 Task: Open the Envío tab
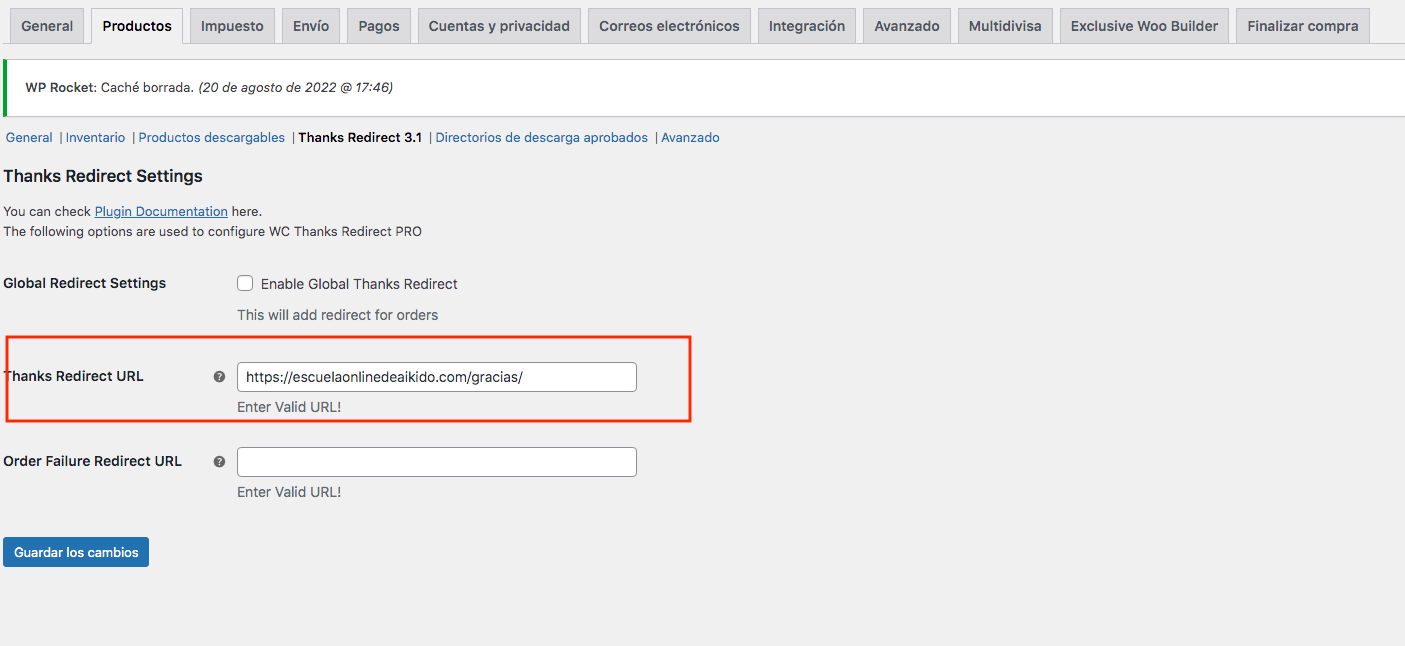pos(311,26)
